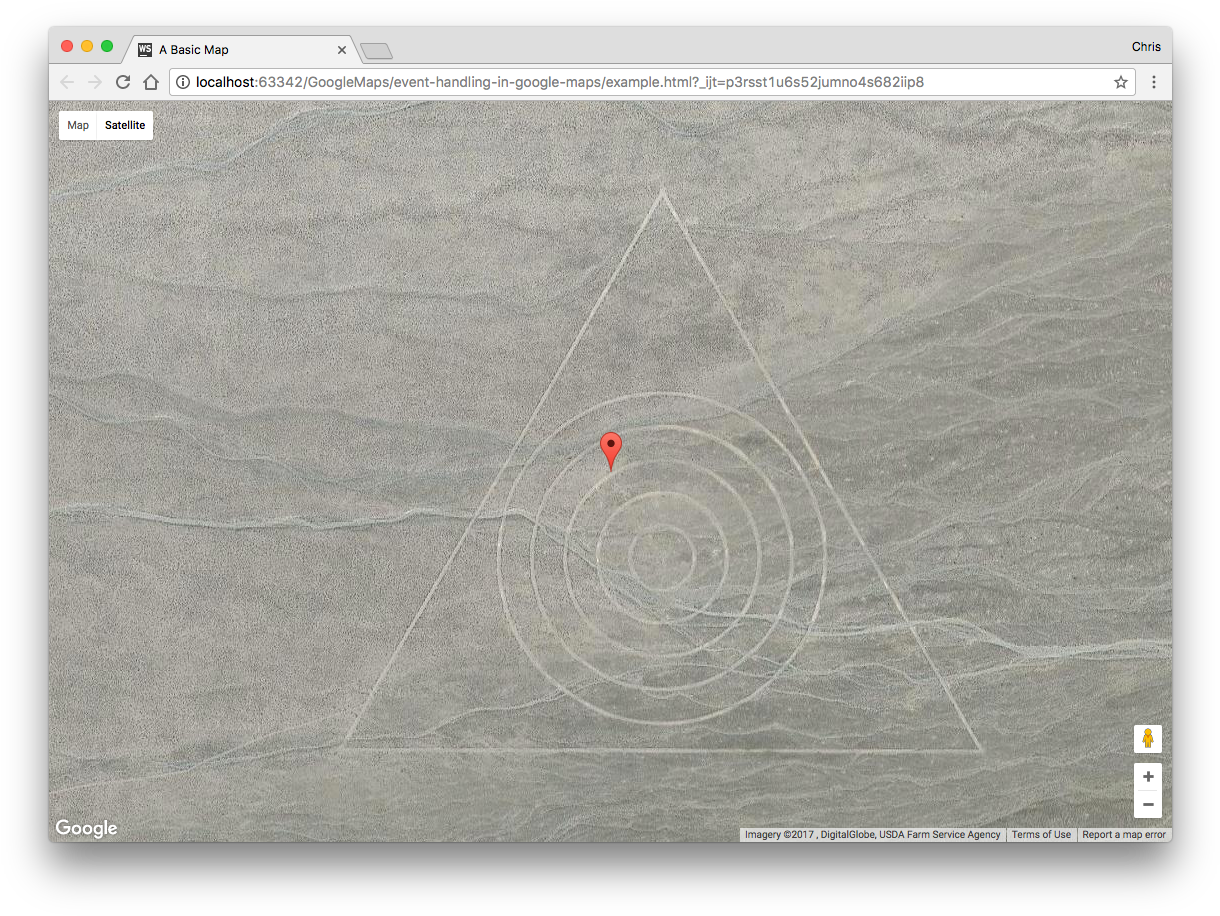The image size is (1220, 916).
Task: Click the Google logo on the map
Action: pos(86,828)
